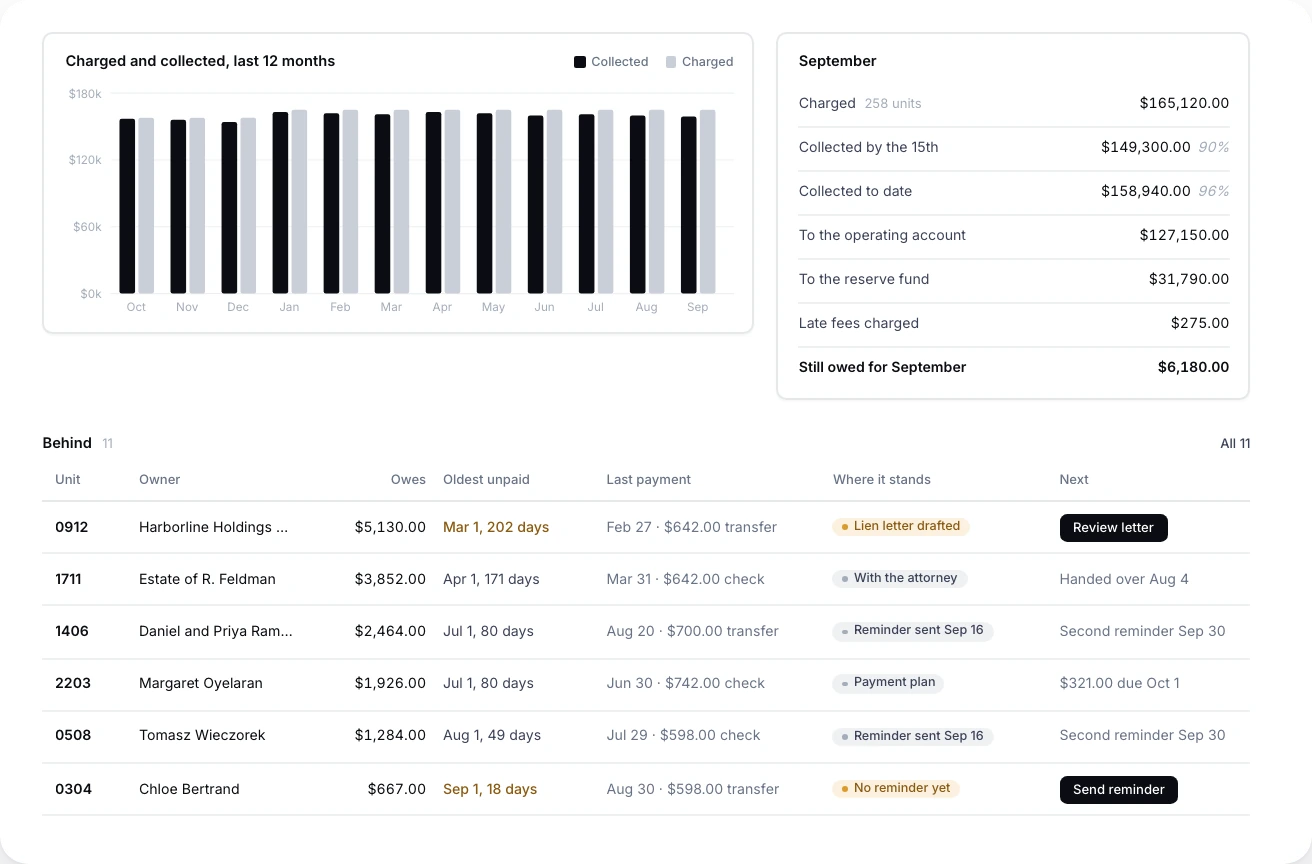Click the Owes column header
Screen dimensions: 1312x864
[x=408, y=479]
